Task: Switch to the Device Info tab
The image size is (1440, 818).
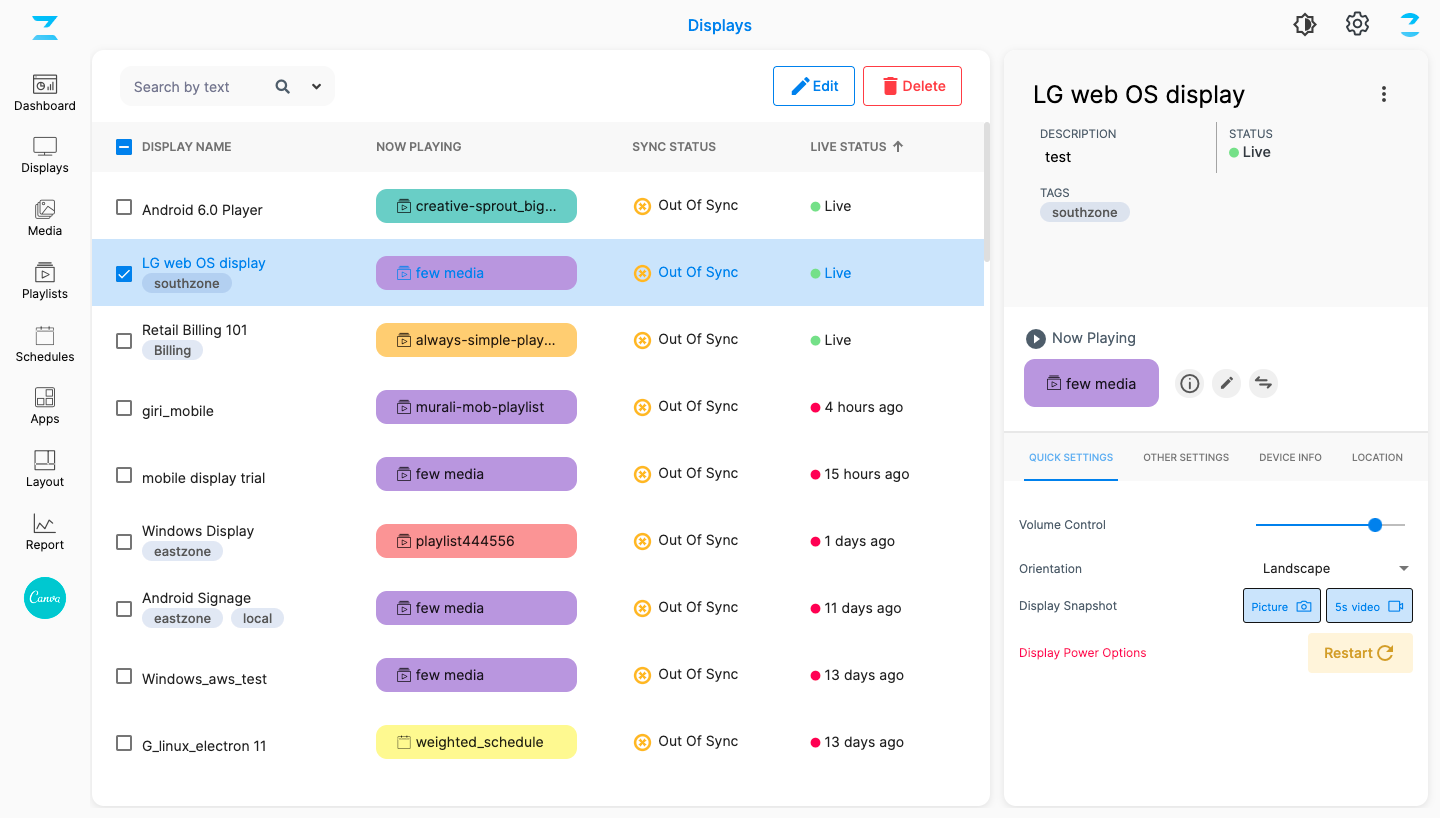Action: tap(1290, 457)
